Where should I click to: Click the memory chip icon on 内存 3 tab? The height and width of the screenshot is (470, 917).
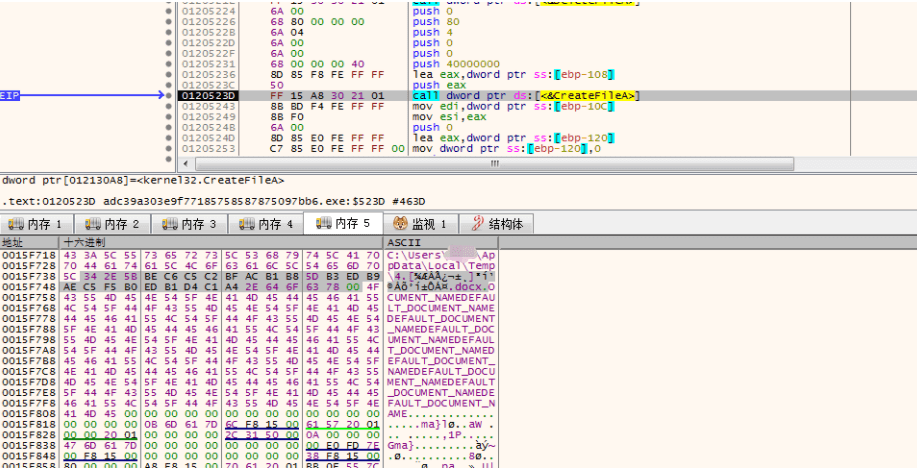(x=170, y=224)
